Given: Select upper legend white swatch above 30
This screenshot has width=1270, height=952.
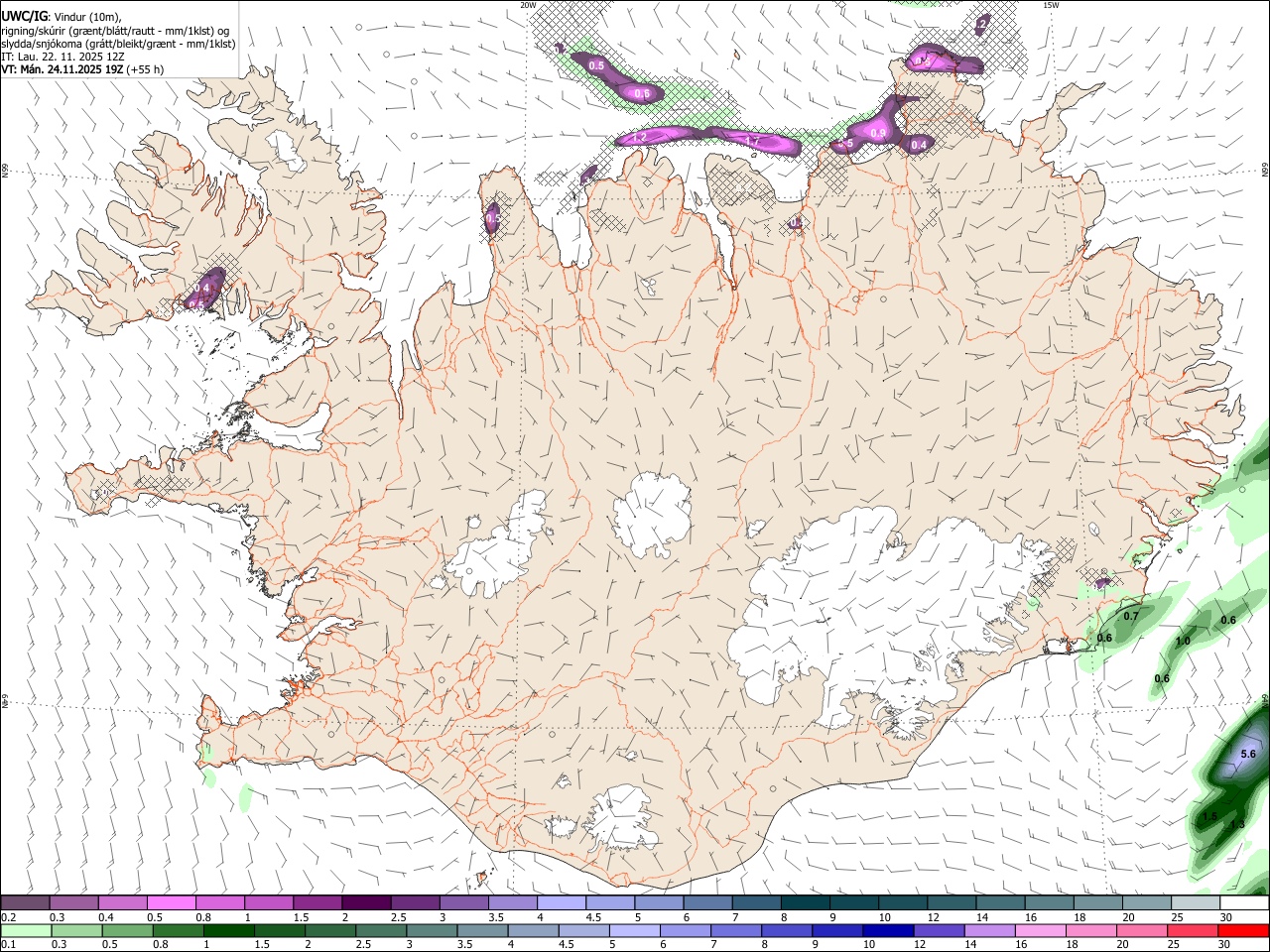Looking at the screenshot, I should click(x=1244, y=902).
